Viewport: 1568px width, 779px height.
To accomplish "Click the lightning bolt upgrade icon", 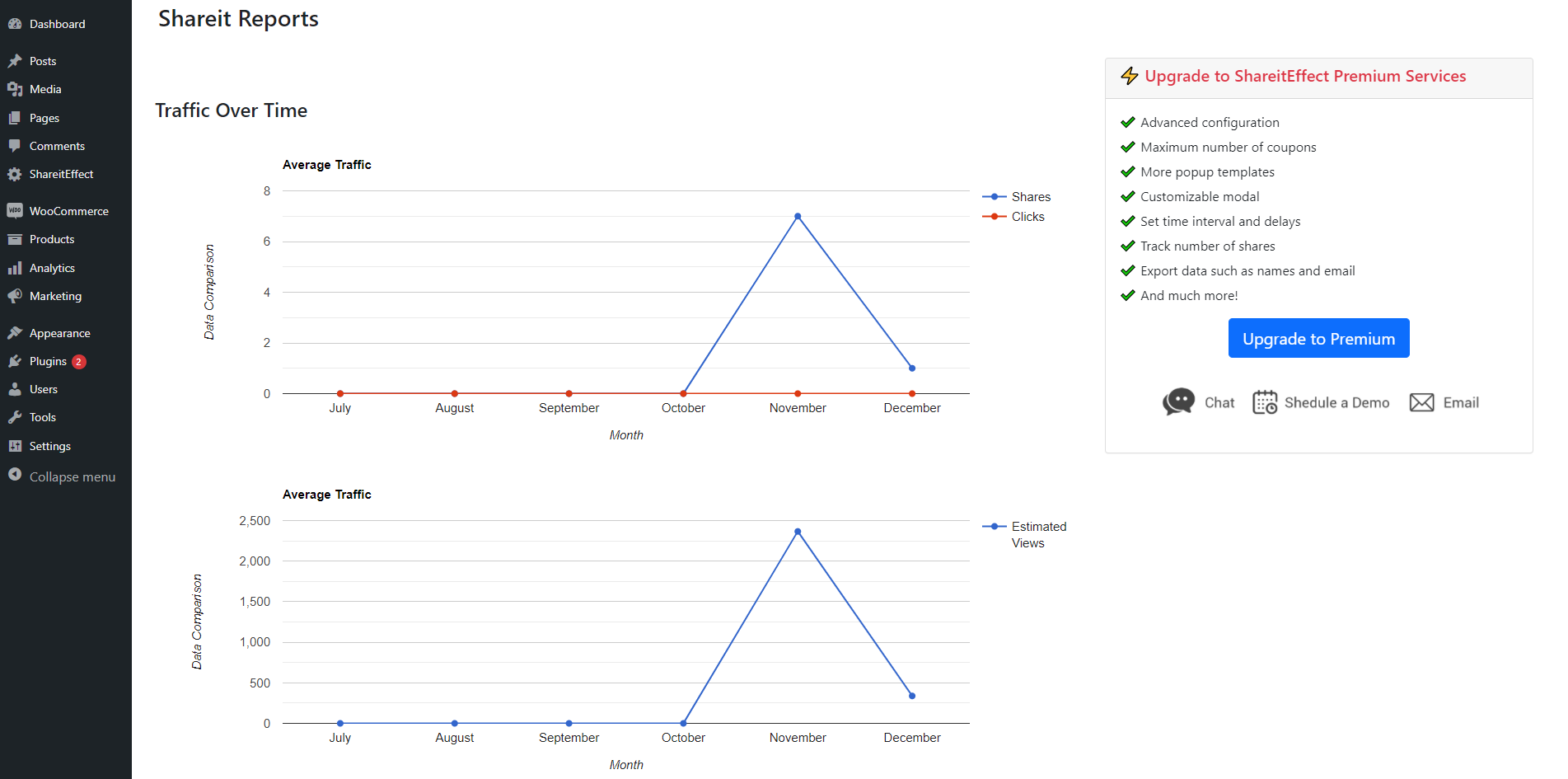I will tap(1130, 76).
